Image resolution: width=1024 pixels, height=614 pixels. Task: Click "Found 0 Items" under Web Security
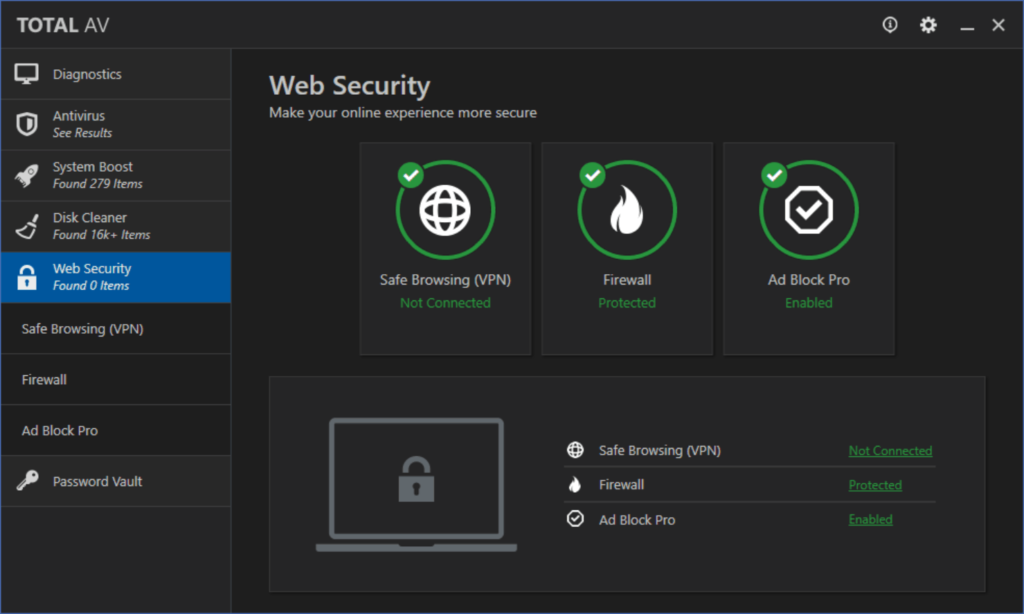91,285
